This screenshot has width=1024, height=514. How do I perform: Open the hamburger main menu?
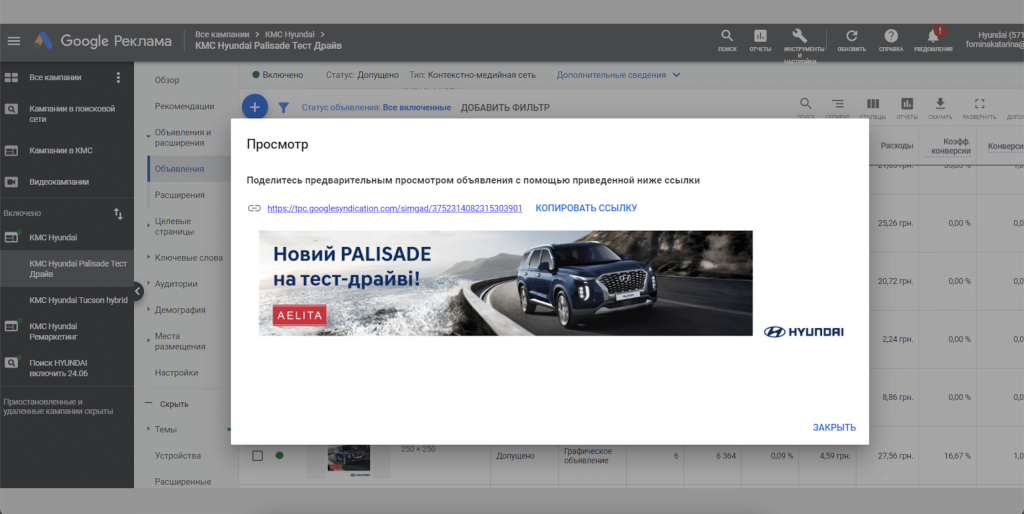click(x=14, y=40)
